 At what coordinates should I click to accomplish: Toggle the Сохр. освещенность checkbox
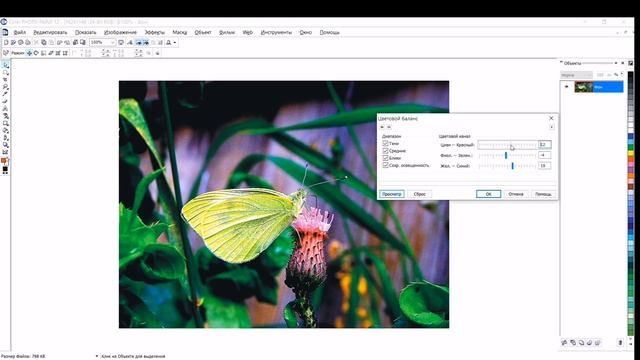click(385, 165)
